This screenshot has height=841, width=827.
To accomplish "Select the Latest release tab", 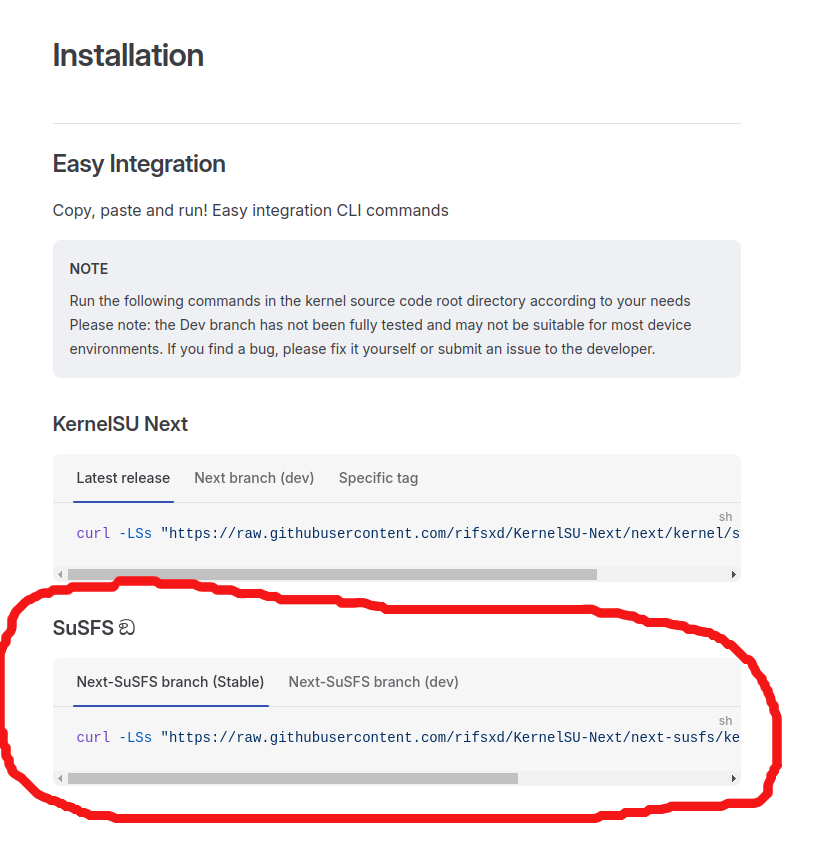I will point(123,478).
